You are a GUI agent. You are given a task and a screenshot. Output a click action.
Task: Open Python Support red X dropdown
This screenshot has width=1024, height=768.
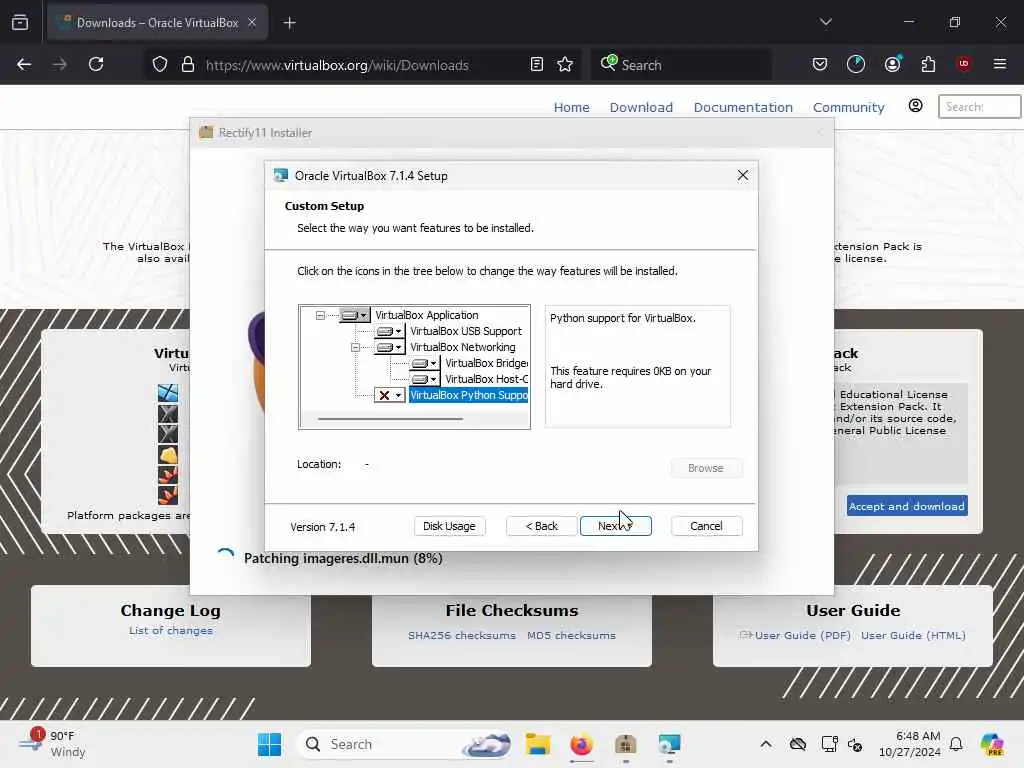(x=390, y=395)
